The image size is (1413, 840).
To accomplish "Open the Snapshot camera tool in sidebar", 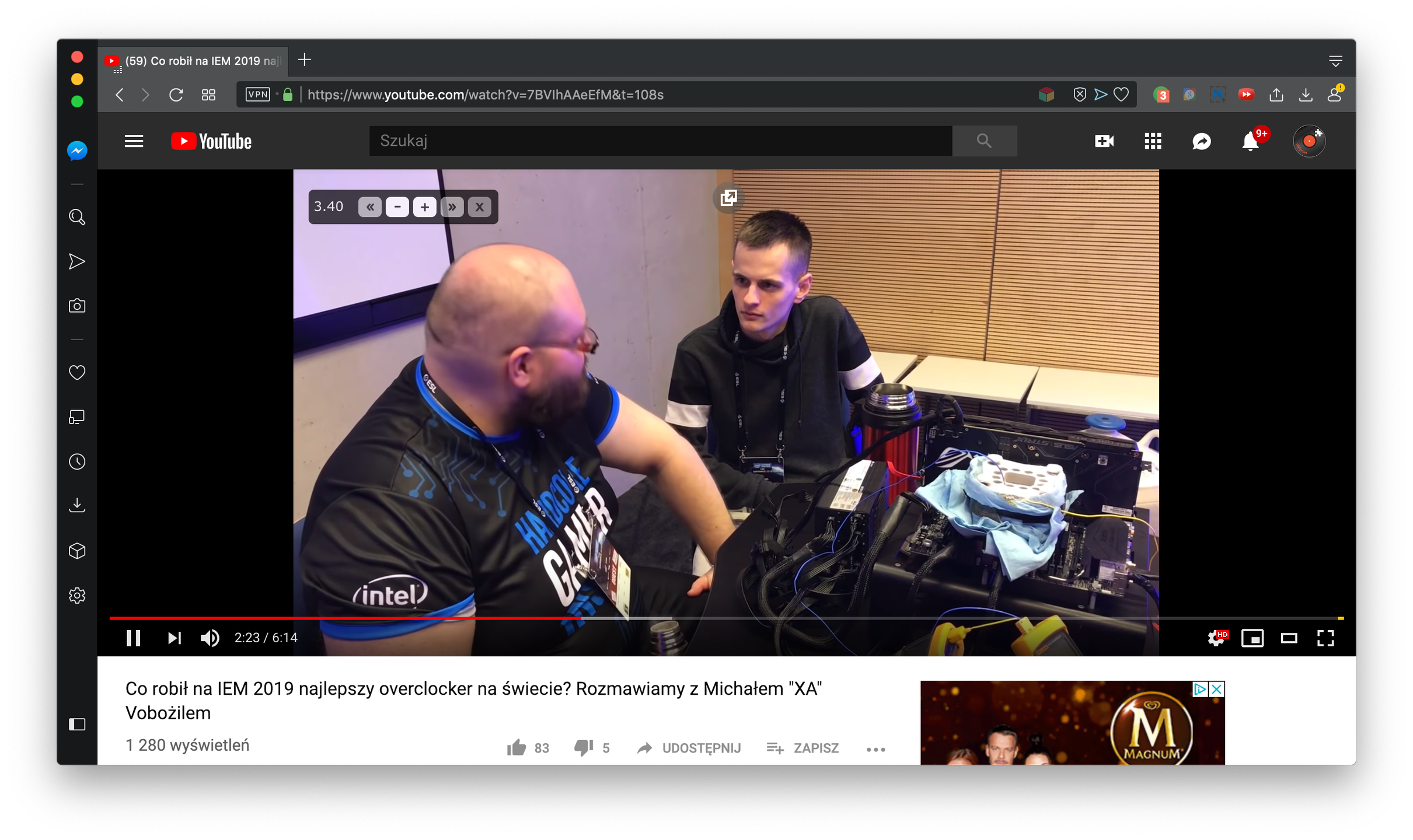I will tap(77, 306).
